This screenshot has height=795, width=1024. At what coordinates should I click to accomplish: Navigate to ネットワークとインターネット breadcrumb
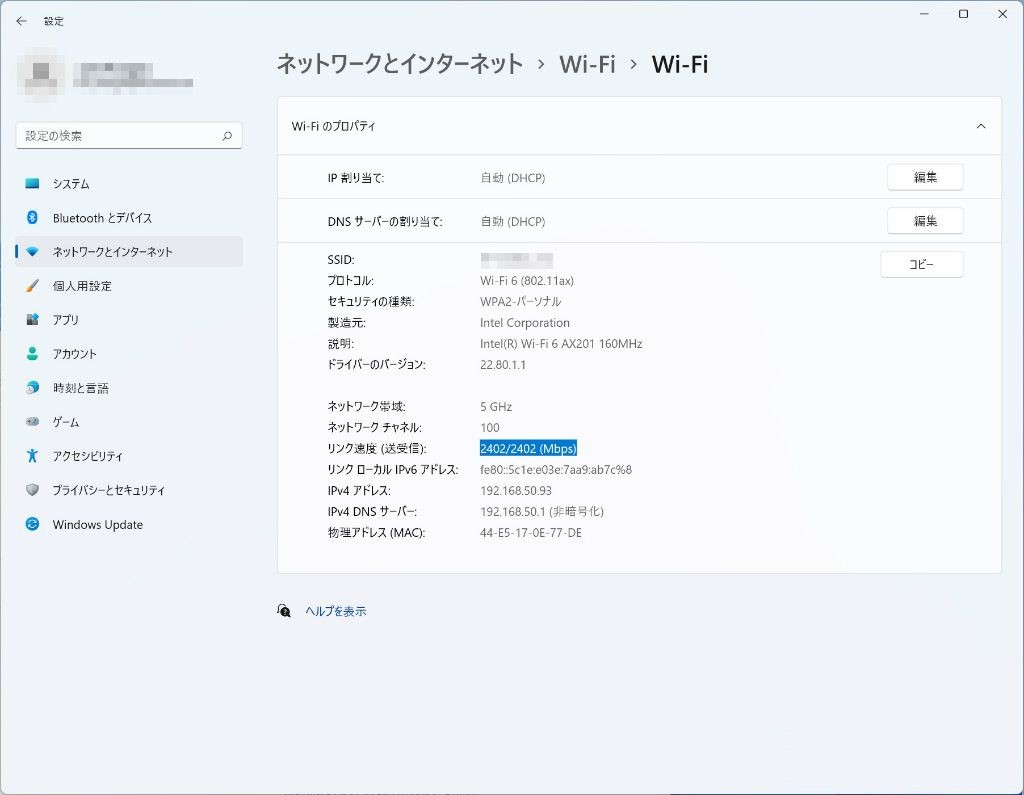pos(399,65)
